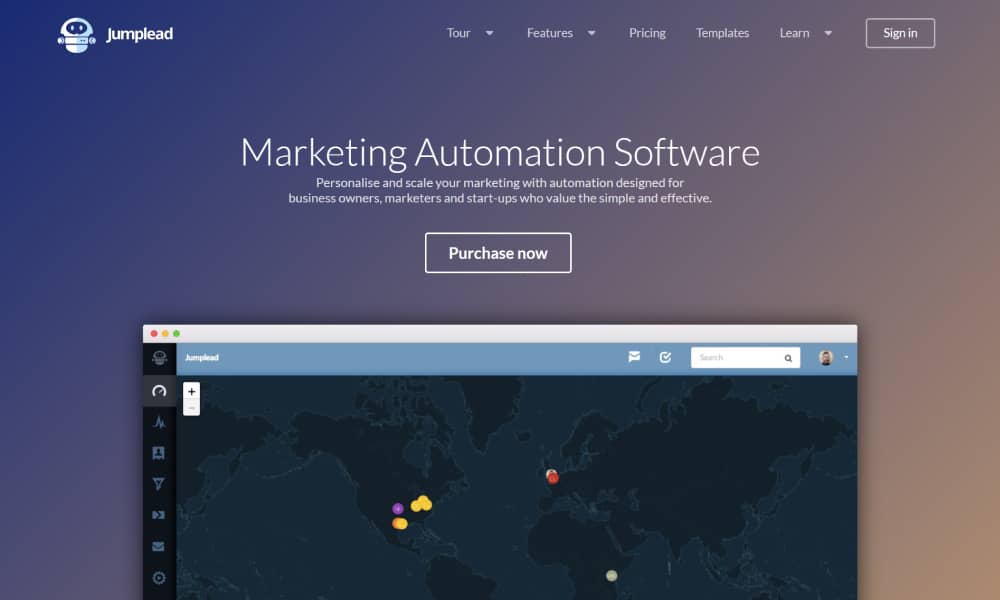Click inside the Search field
The image size is (1000, 600).
pos(740,357)
